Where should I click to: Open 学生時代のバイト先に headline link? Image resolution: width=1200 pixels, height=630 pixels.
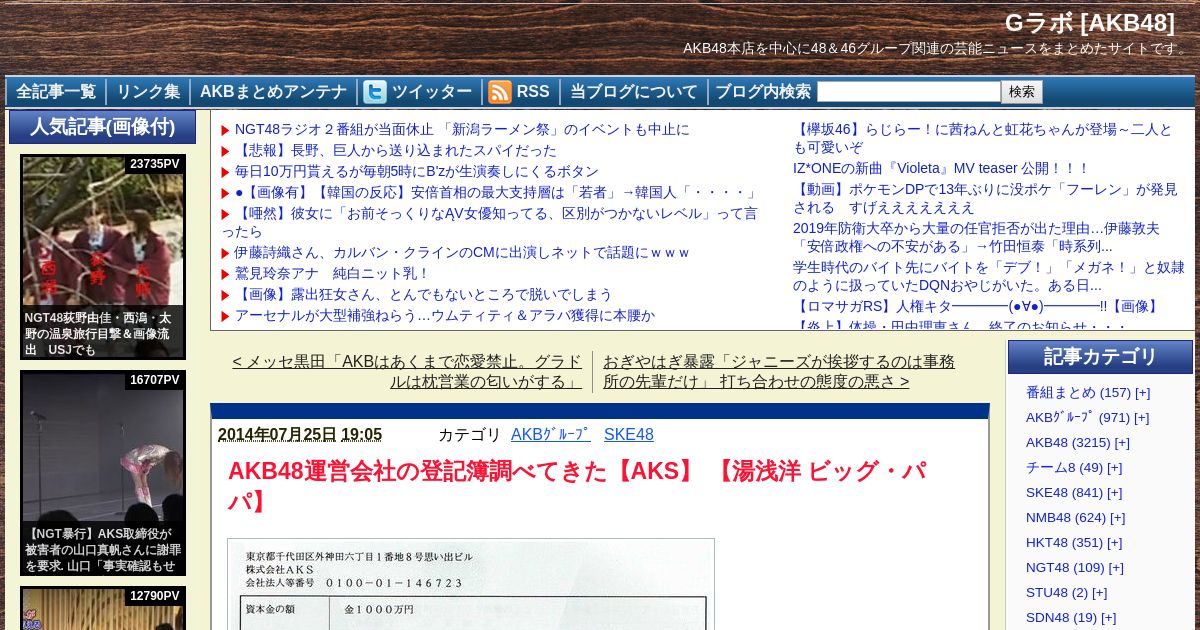tap(989, 276)
